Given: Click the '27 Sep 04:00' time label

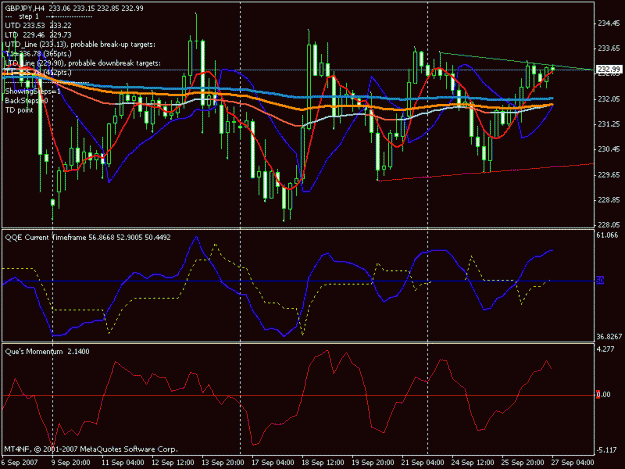Looking at the screenshot, I should (573, 463).
